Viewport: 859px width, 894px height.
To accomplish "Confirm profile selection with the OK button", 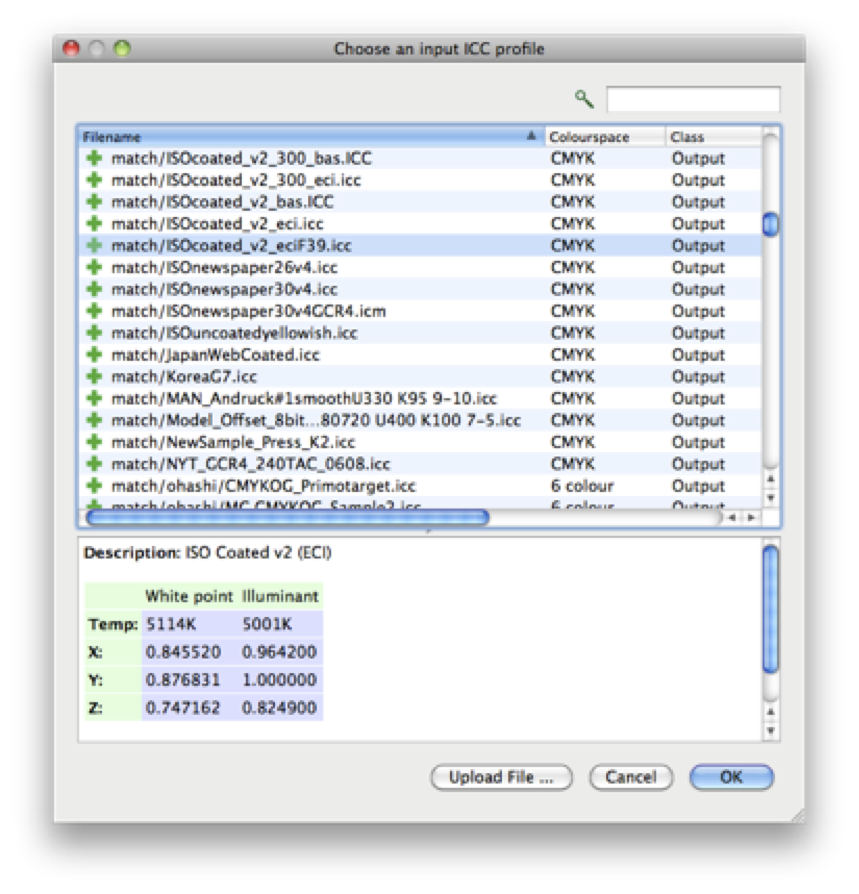I will (731, 777).
